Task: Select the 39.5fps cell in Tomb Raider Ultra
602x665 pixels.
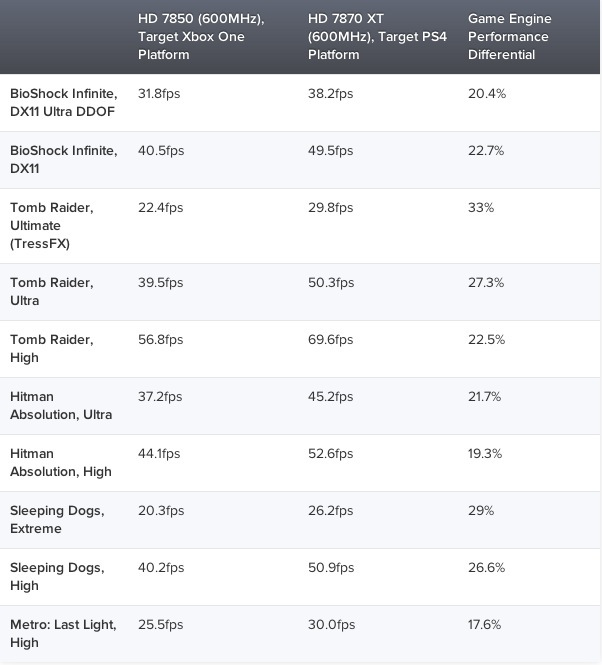Action: (161, 282)
